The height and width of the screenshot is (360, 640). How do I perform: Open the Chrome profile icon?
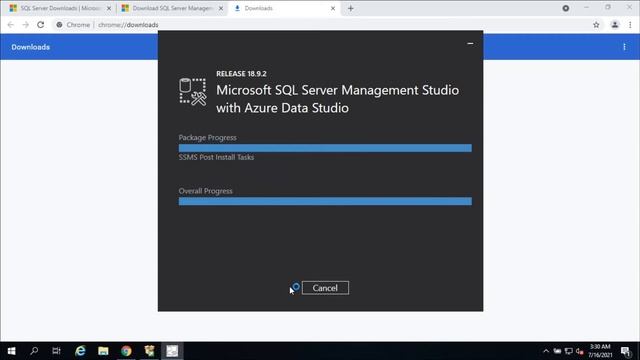click(615, 25)
